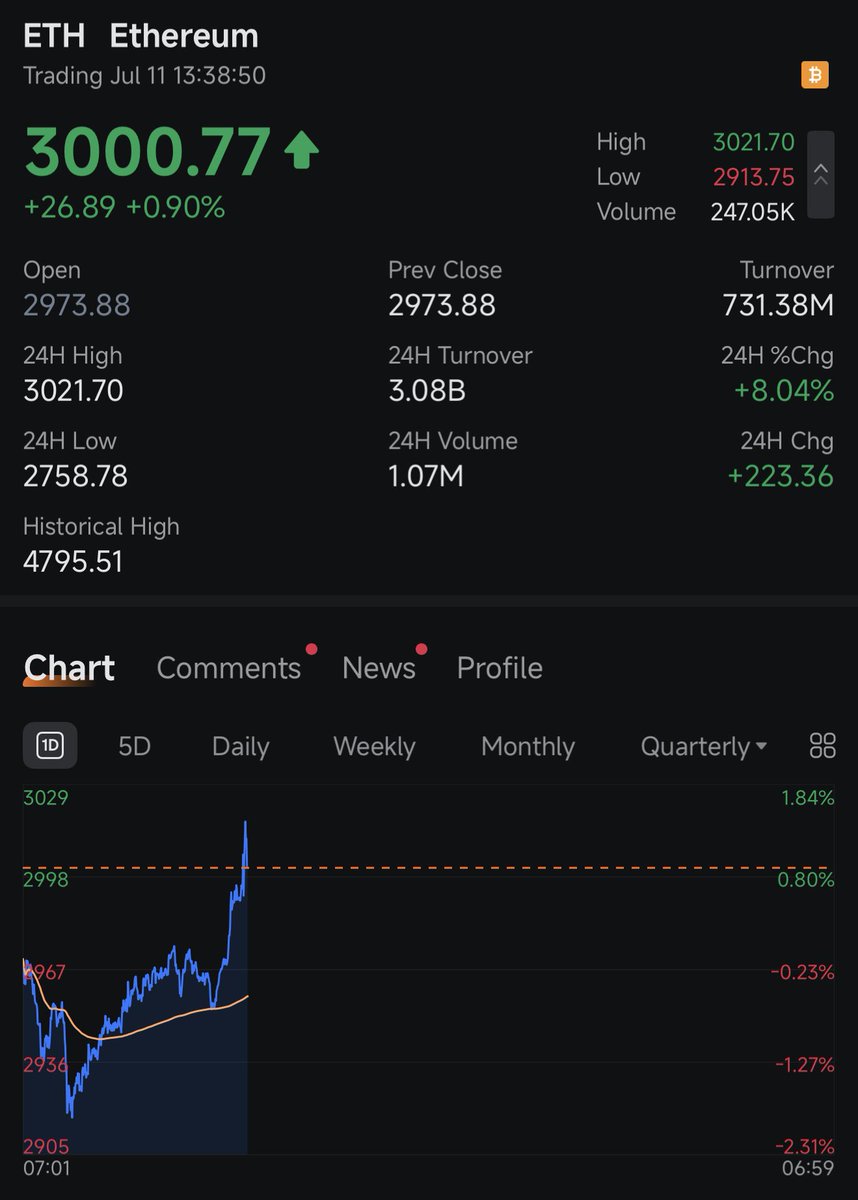Choose the Monthly timeframe
The width and height of the screenshot is (858, 1200).
[x=528, y=746]
